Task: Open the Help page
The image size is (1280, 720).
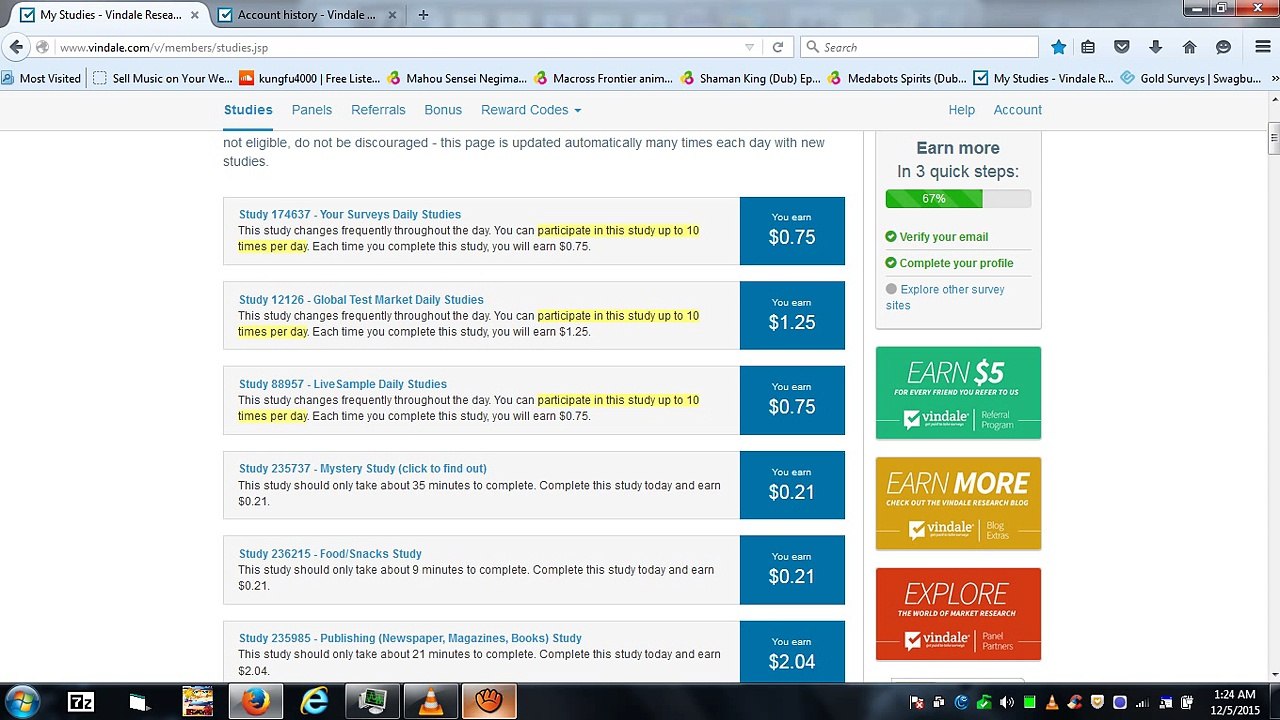Action: pyautogui.click(x=961, y=110)
